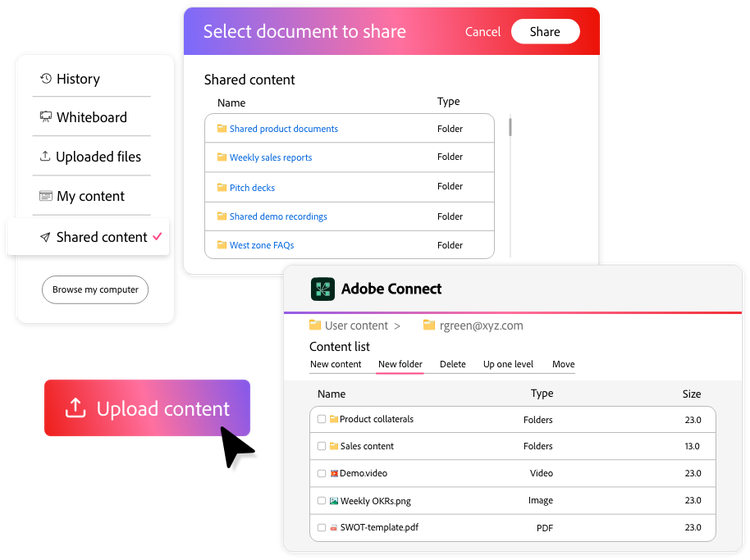The image size is (750, 560).
Task: Click SWOT-template.pdf file name
Action: (379, 527)
